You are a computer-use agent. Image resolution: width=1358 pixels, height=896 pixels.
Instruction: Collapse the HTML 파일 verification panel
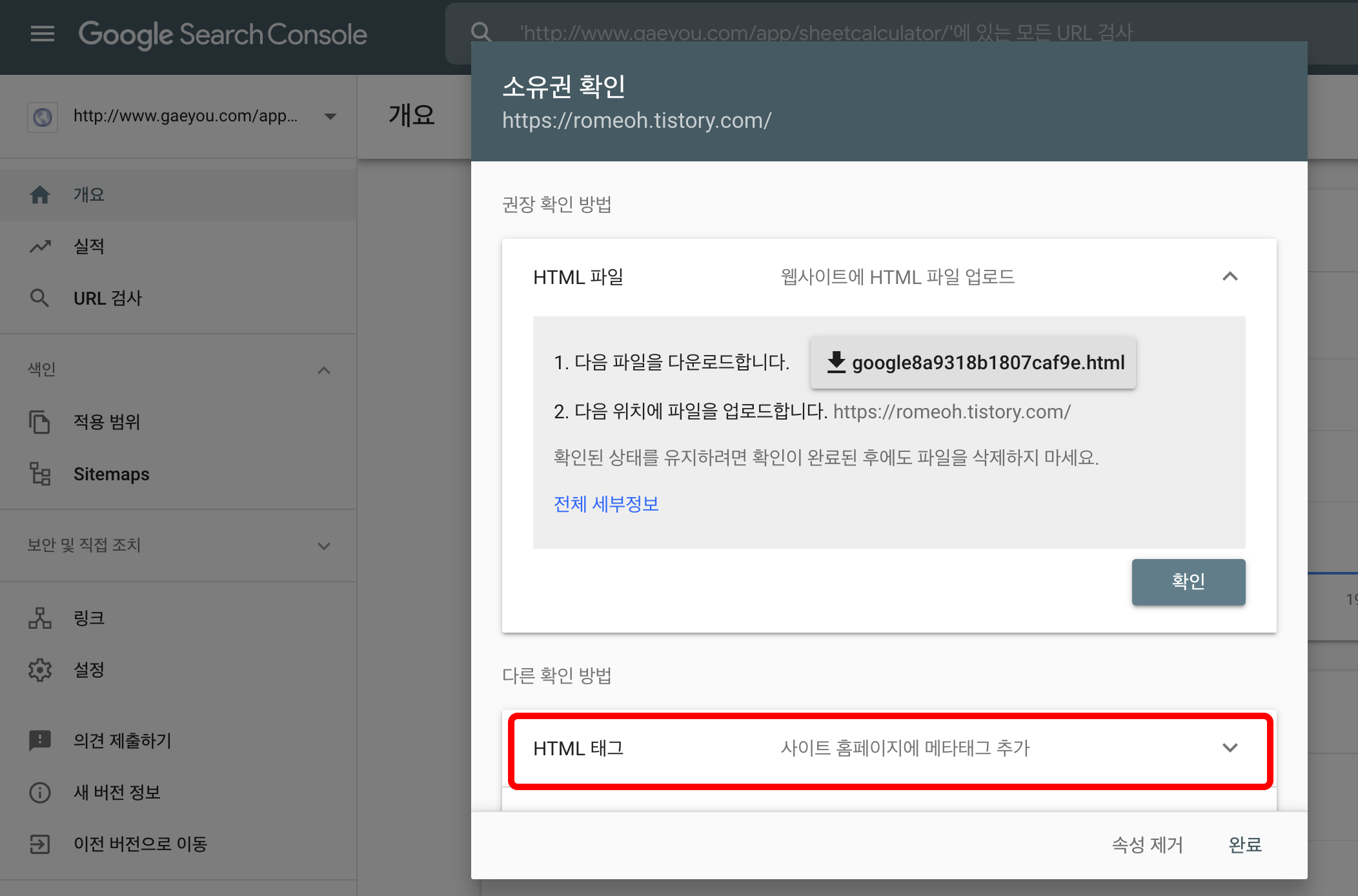[x=1230, y=277]
